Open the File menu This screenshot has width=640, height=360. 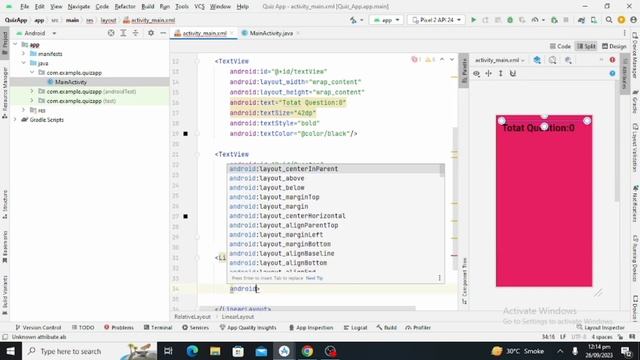point(24,7)
